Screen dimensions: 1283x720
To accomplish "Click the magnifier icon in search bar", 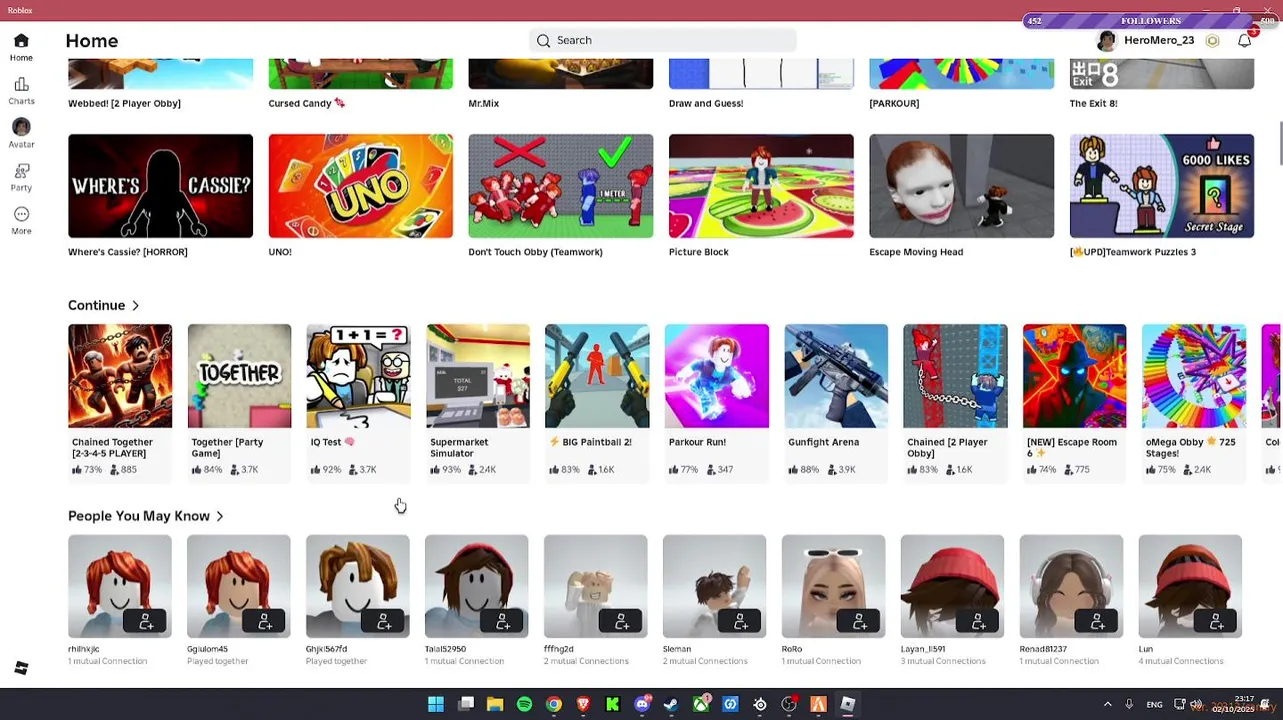I will (x=543, y=41).
